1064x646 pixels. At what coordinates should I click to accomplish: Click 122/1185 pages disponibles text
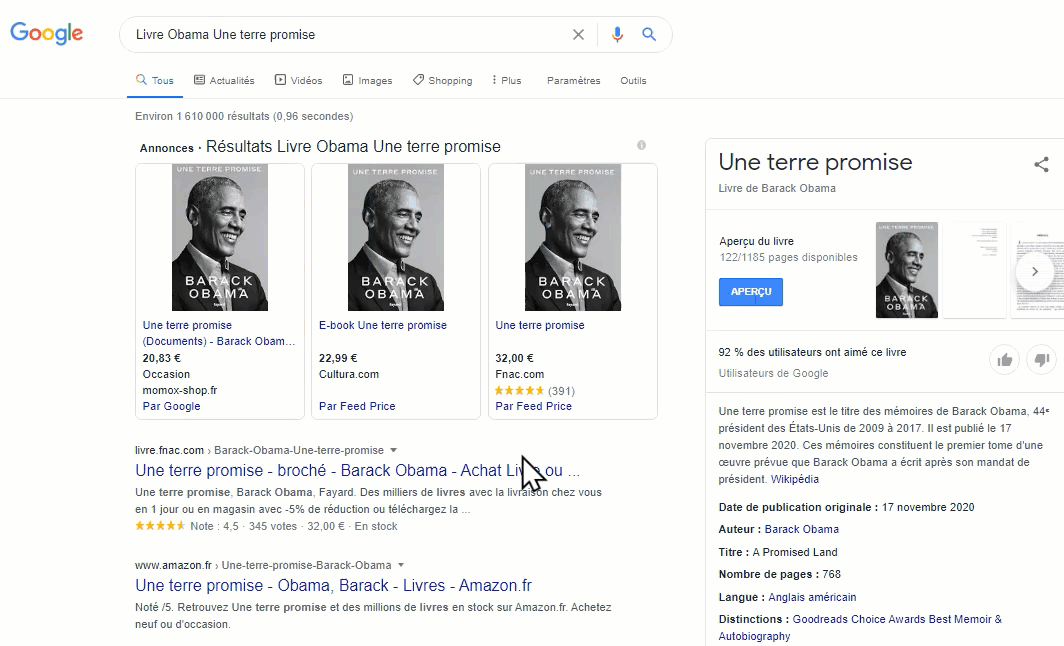788,257
